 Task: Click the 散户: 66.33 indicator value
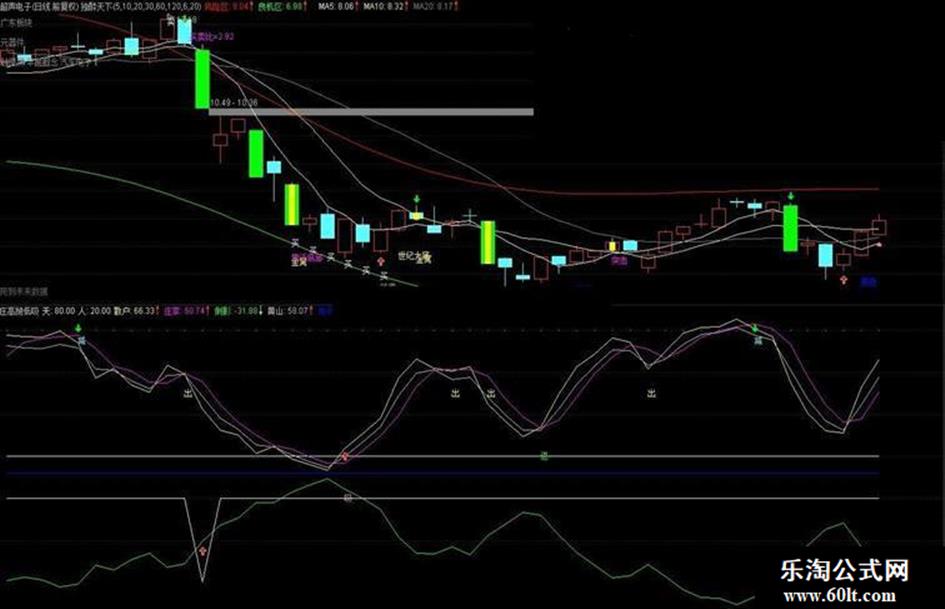[x=136, y=311]
